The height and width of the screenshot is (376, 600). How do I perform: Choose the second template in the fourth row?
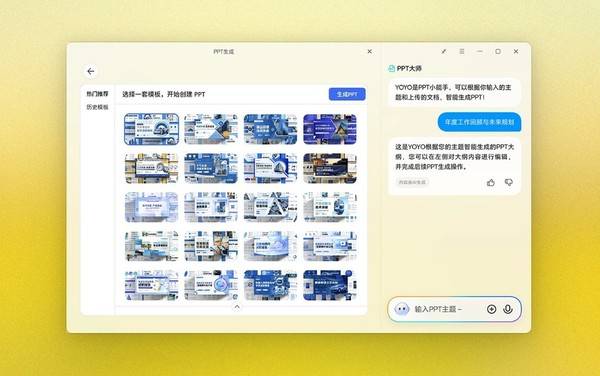(x=211, y=246)
